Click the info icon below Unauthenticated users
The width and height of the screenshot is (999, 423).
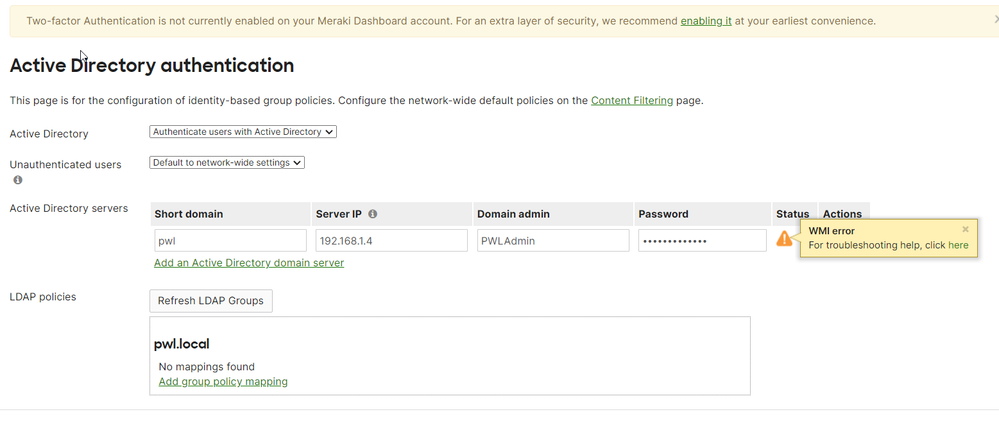click(x=18, y=181)
